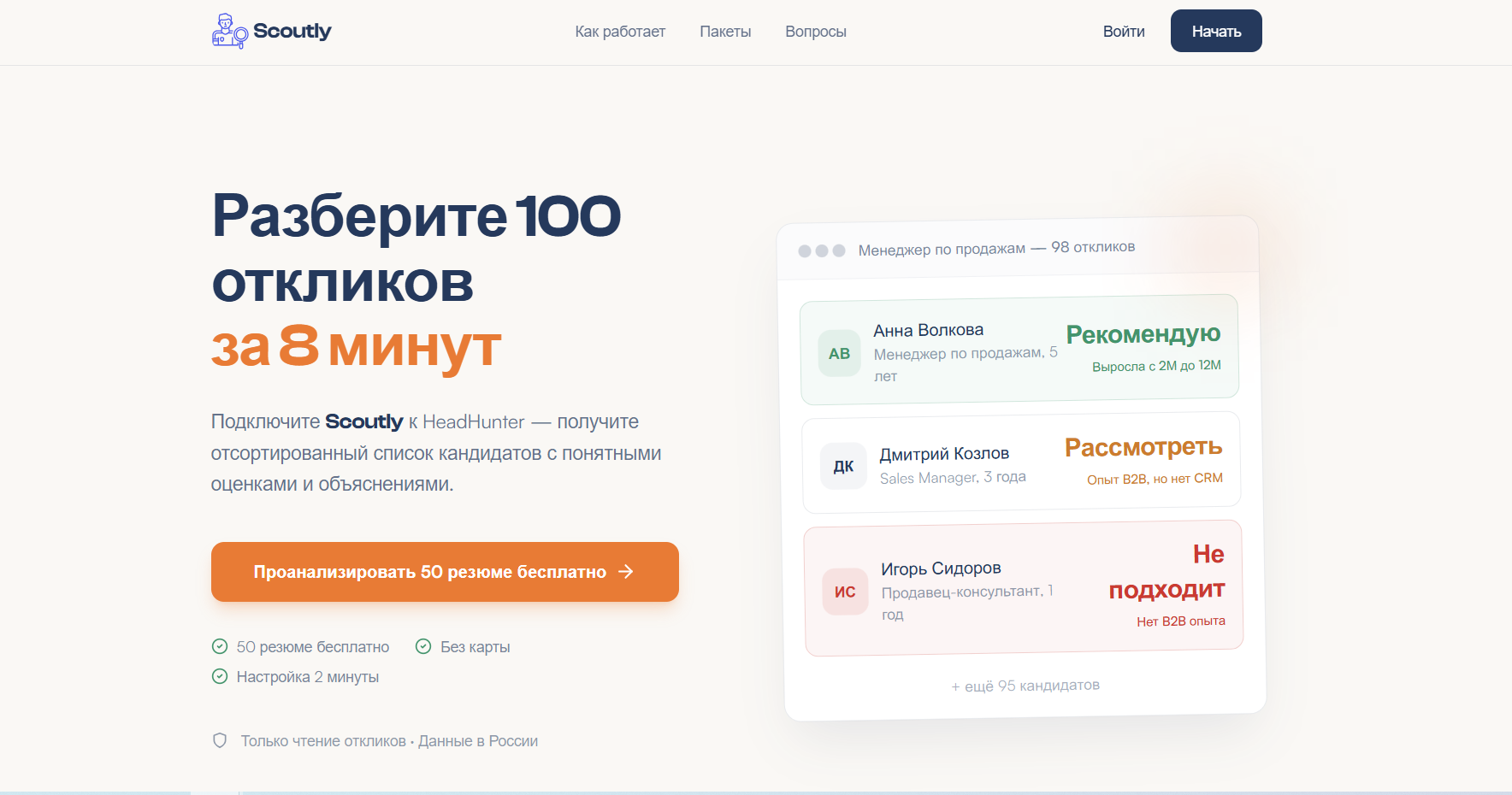This screenshot has height=795, width=1512.
Task: Click checkmark icon beside 50 резюме бесплатно
Action: click(x=220, y=646)
